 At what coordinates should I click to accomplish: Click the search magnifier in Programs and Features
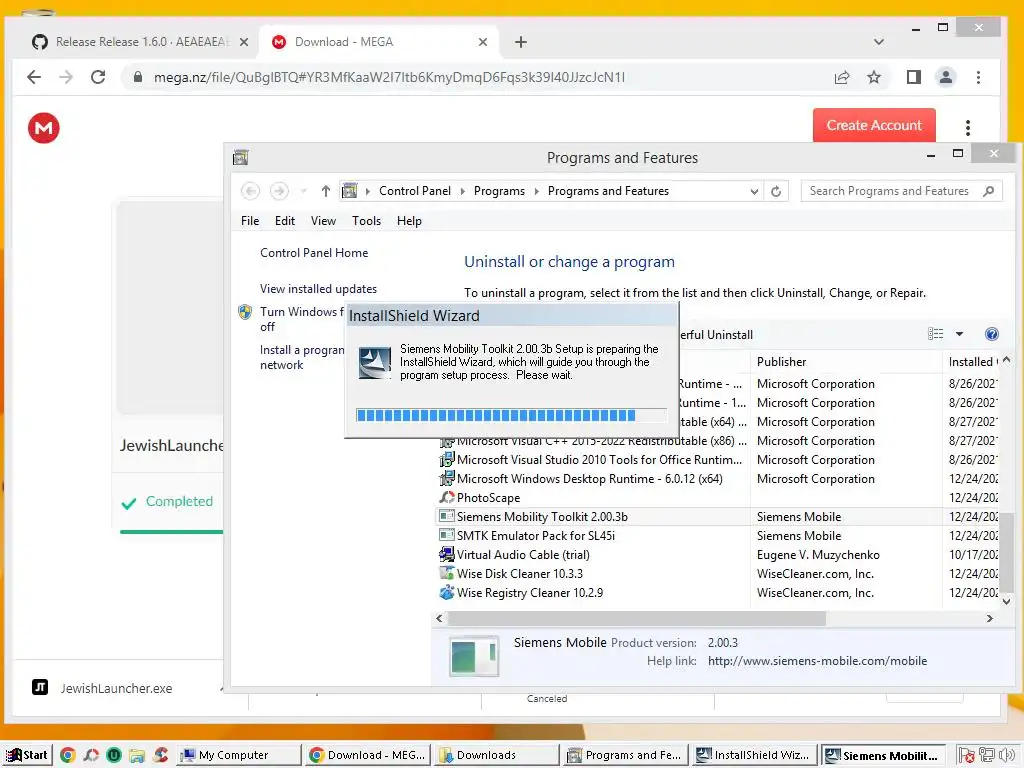(989, 191)
